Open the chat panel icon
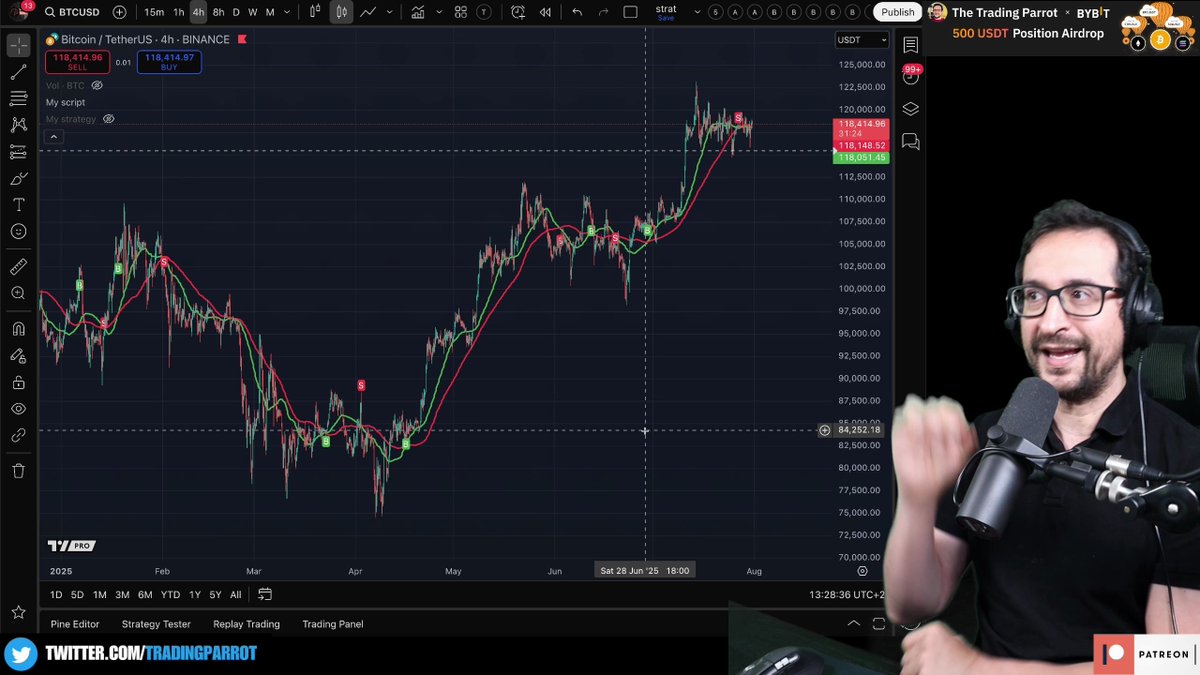 click(x=910, y=142)
